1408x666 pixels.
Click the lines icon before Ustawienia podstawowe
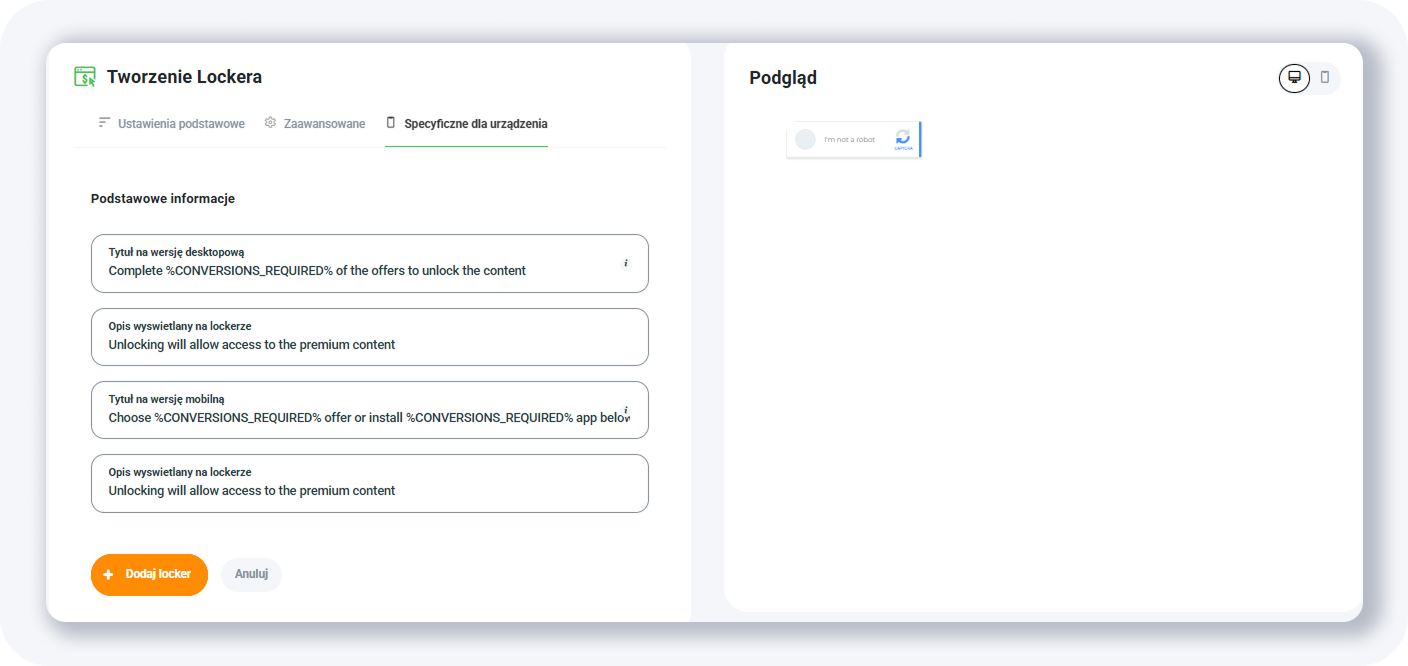pos(104,122)
